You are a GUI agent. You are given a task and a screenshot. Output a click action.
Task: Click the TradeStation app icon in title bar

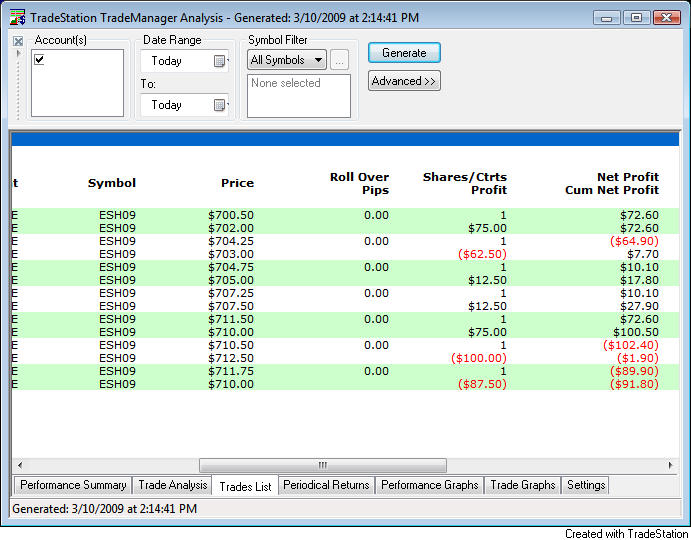(x=17, y=17)
